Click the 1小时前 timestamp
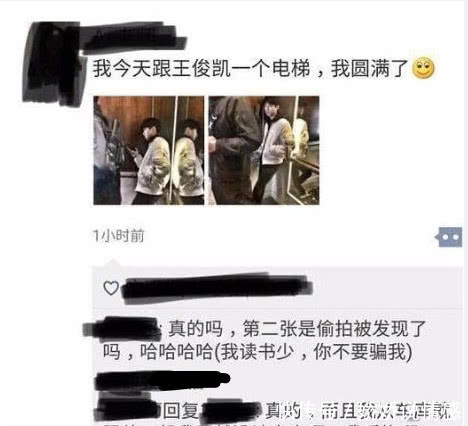468x426 pixels. 118,236
